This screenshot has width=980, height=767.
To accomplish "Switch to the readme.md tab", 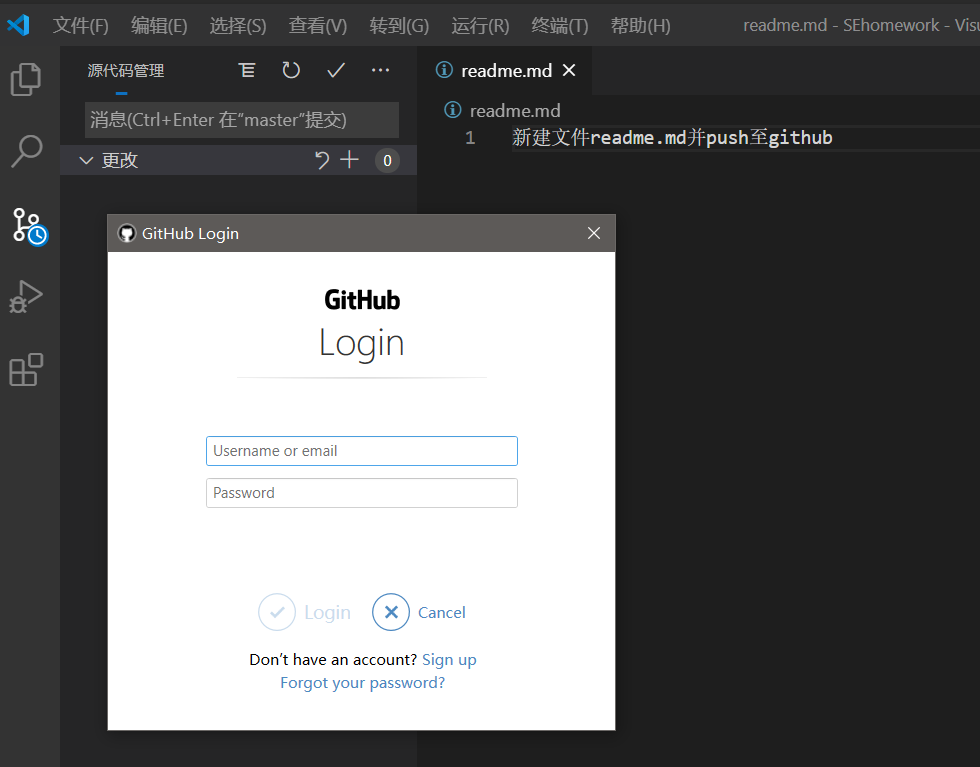I will pos(505,70).
